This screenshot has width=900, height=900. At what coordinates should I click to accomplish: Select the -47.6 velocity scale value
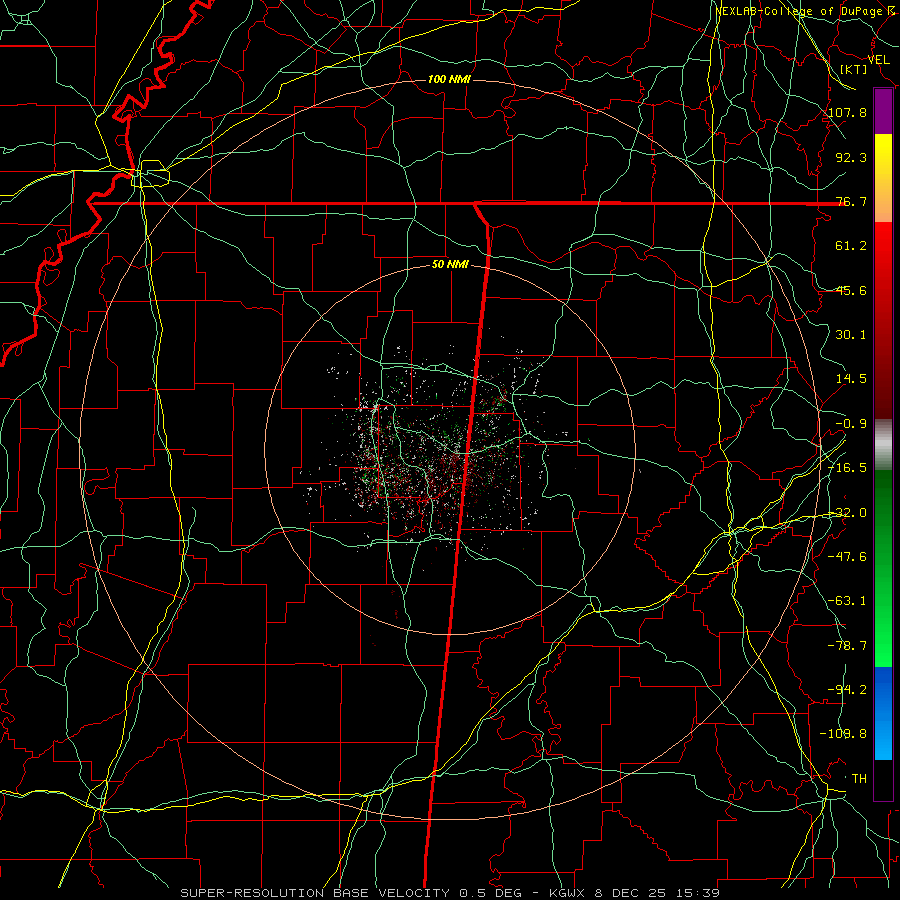[848, 557]
